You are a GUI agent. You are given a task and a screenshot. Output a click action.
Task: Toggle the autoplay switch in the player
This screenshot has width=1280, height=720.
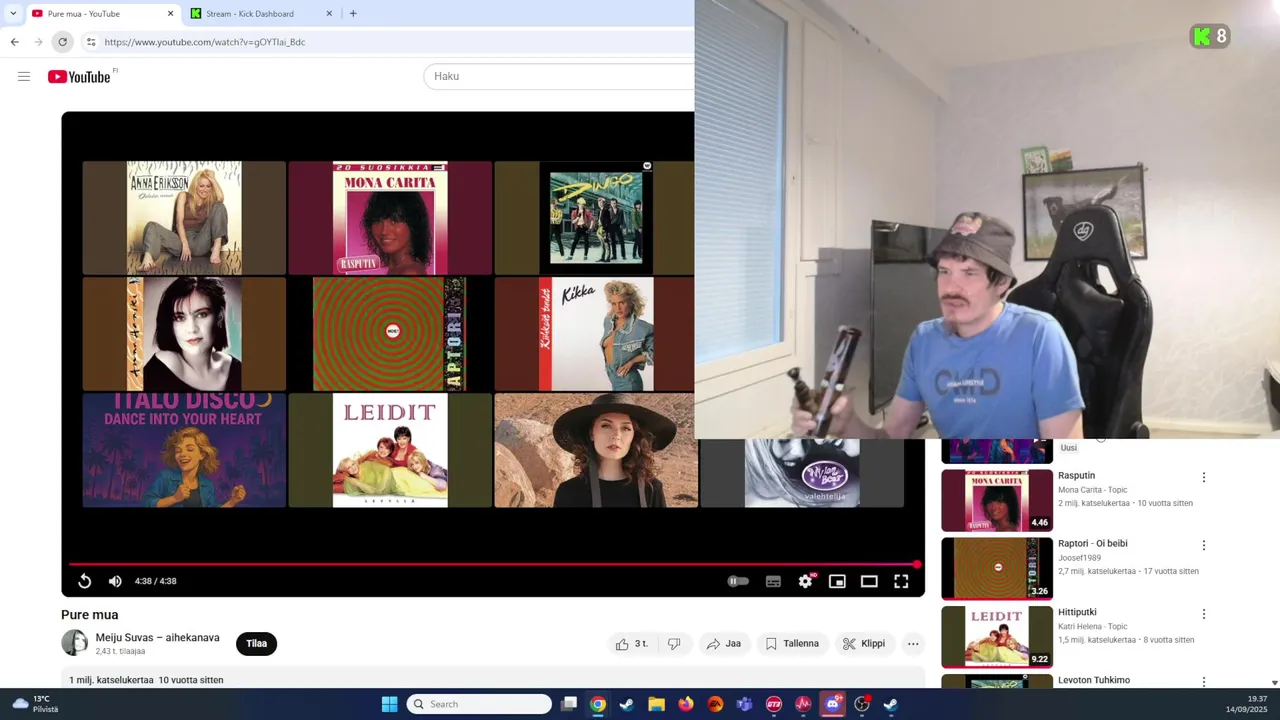point(738,581)
